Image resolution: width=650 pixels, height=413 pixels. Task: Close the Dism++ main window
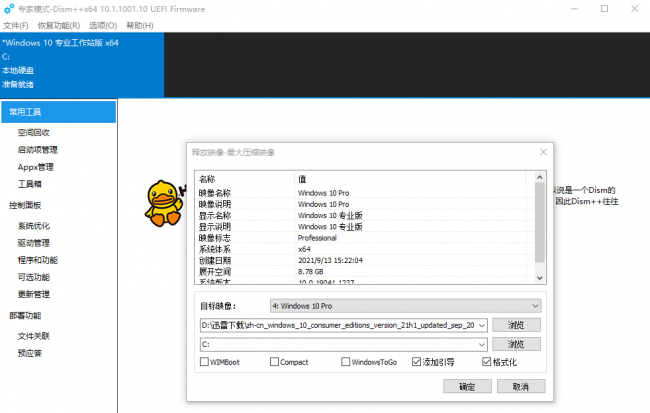click(x=634, y=9)
